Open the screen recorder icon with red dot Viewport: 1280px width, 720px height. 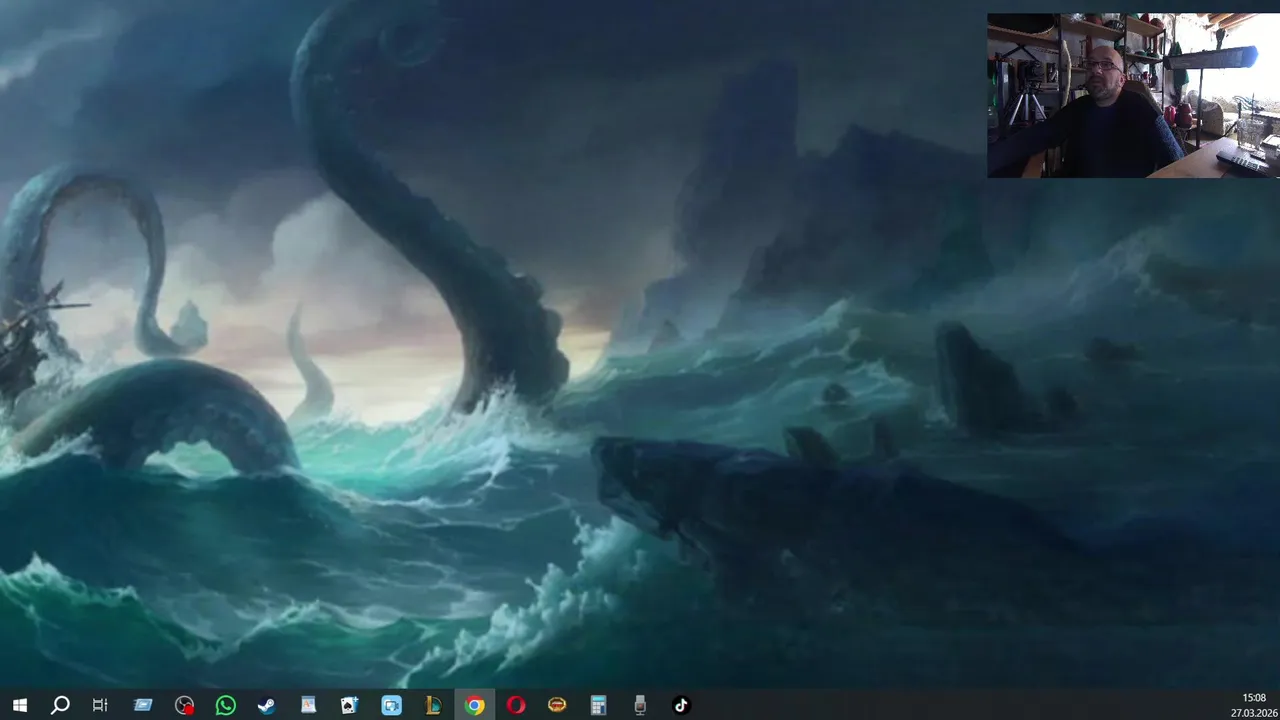click(x=184, y=705)
